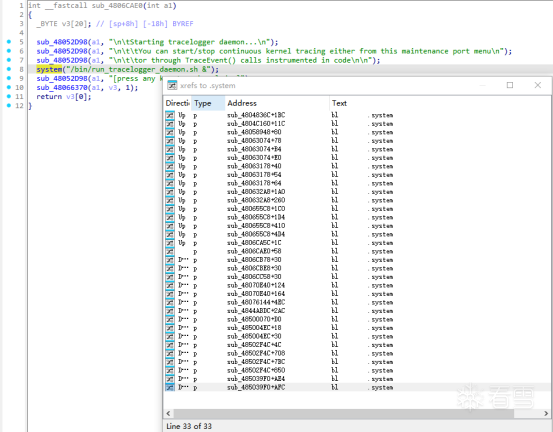This screenshot has width=553, height=432.
Task: Click the highlighted system function name
Action: tap(49, 69)
